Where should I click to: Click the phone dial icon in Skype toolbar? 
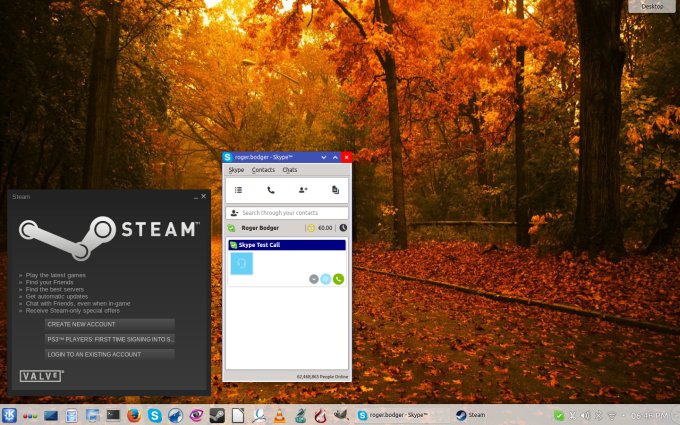click(271, 190)
